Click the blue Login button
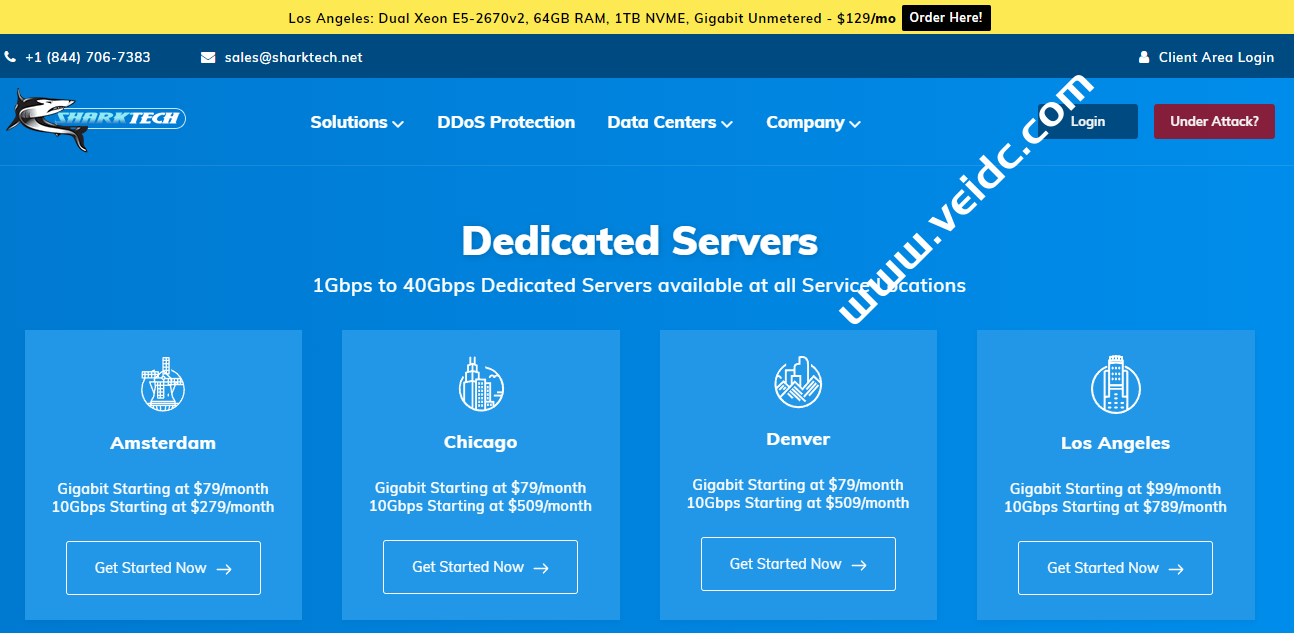Viewport: 1294px width, 633px height. (x=1088, y=121)
